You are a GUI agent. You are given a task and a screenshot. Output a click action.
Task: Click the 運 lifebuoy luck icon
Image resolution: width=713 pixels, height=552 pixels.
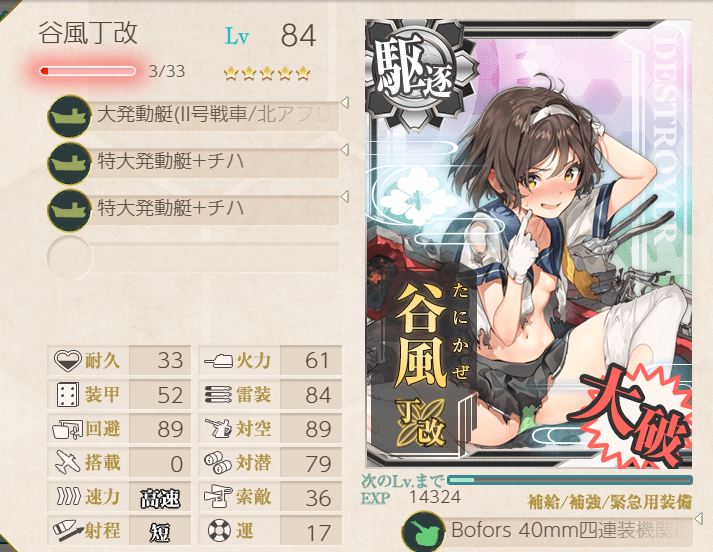pos(219,530)
